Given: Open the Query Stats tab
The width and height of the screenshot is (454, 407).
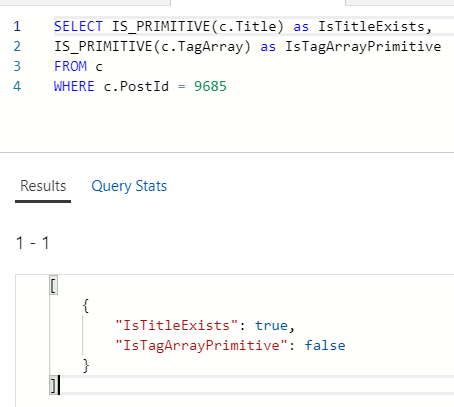Looking at the screenshot, I should [129, 186].
